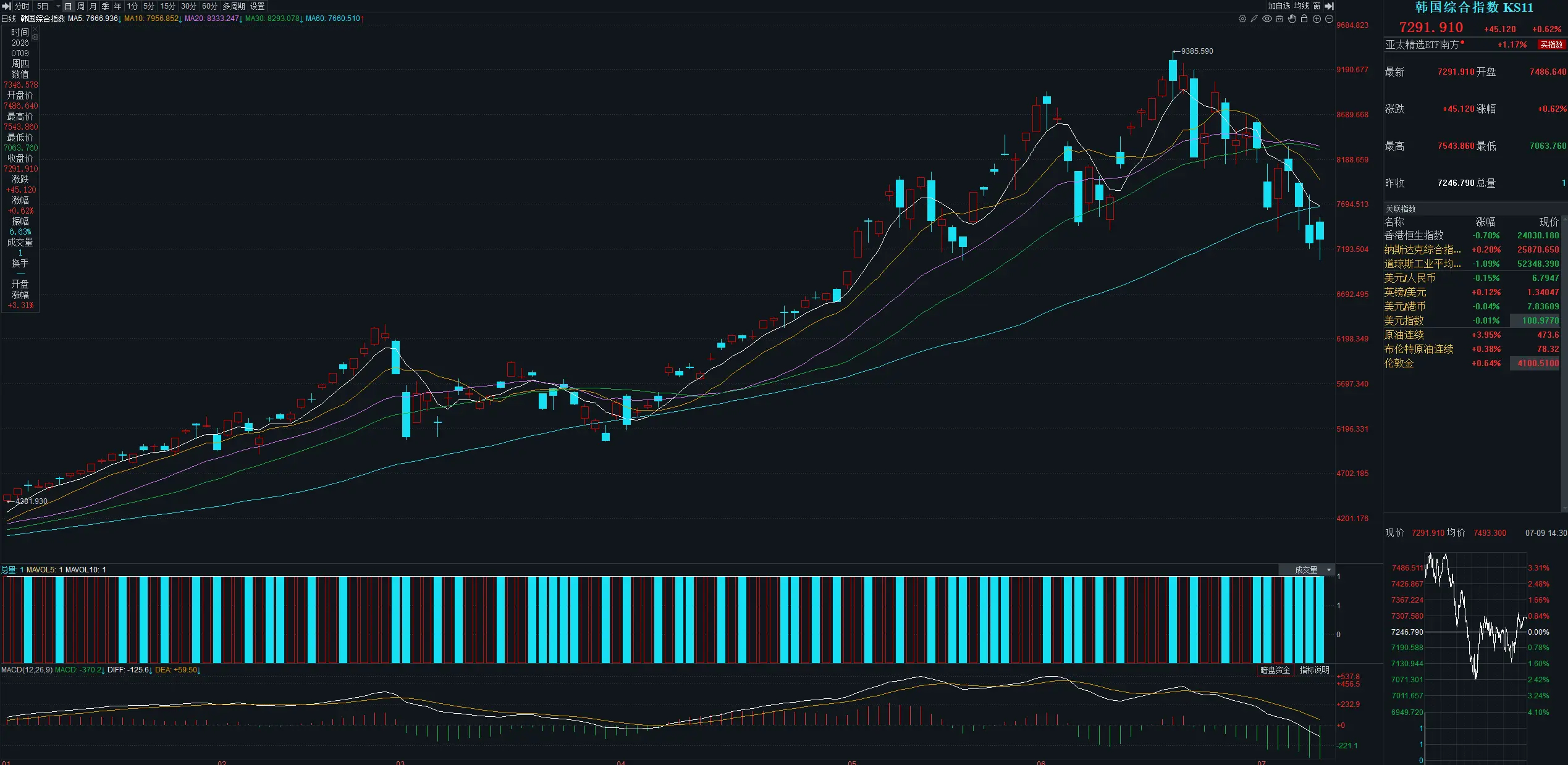Viewport: 1568px width, 765px height.
Task: Select the hand pan tool
Action: (x=1292, y=19)
